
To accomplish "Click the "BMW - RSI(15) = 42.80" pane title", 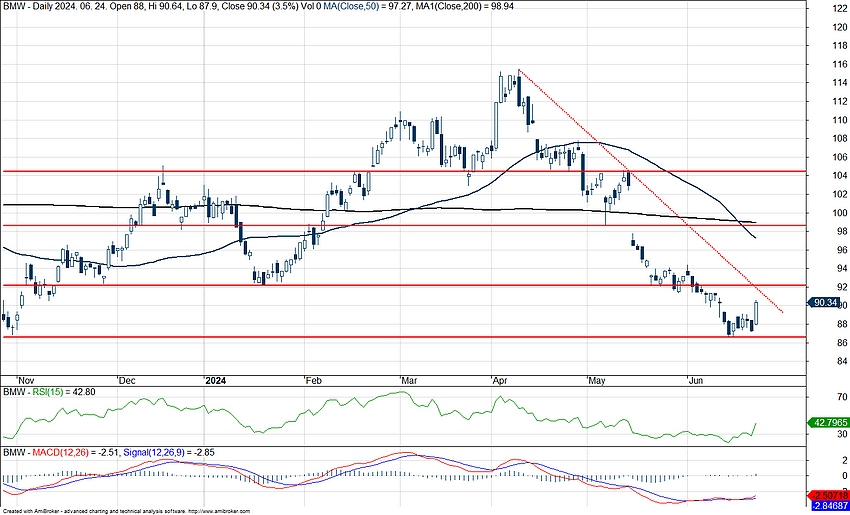I will [x=49, y=392].
